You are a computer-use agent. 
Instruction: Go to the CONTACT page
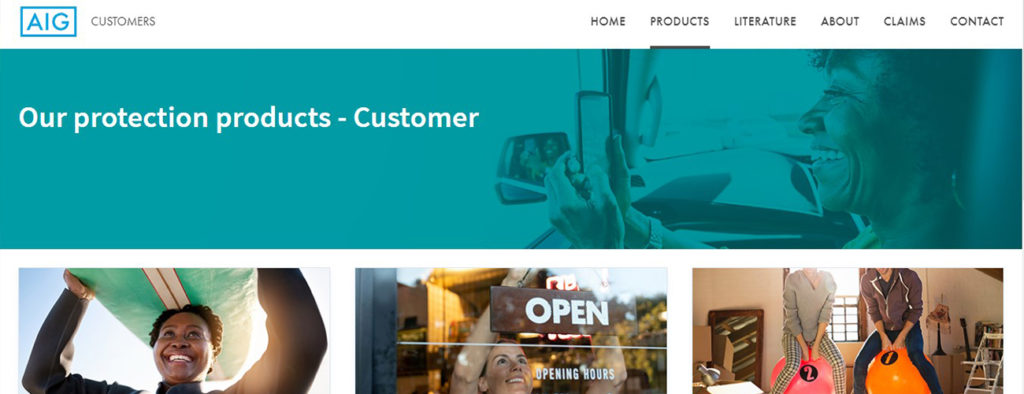(x=977, y=22)
